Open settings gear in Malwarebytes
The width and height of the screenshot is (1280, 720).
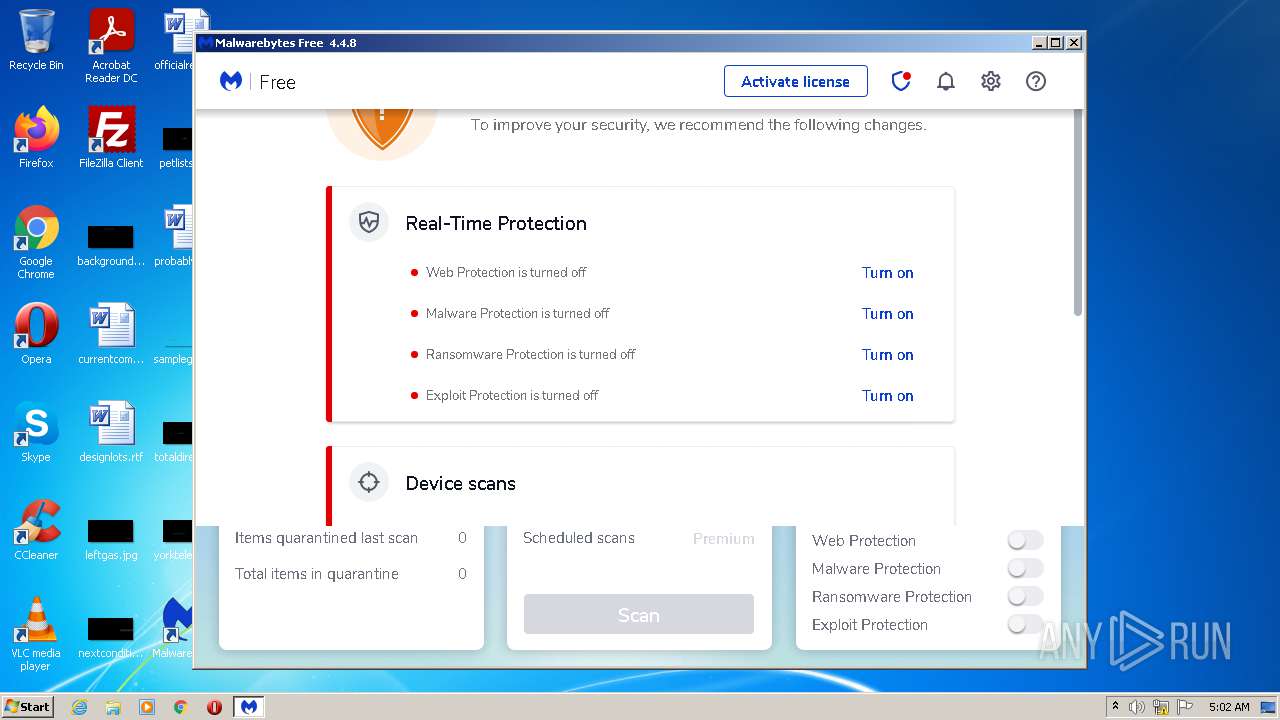(x=991, y=82)
